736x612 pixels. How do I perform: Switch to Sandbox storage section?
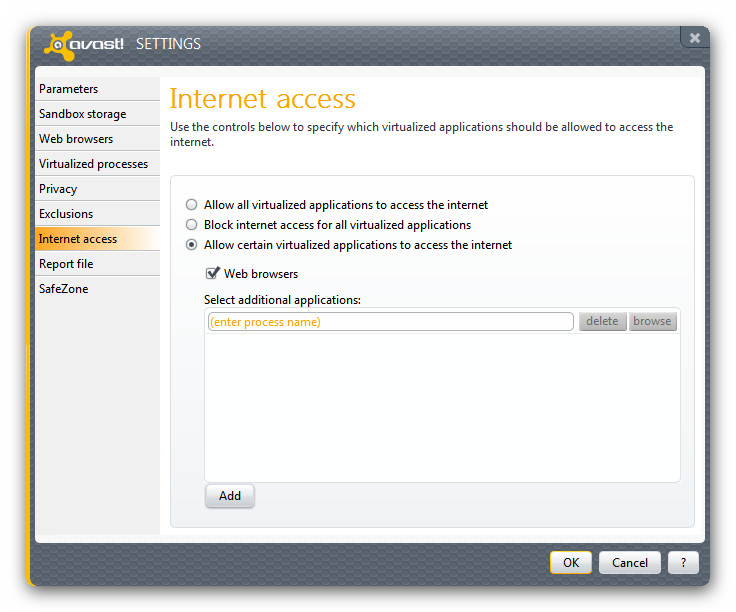click(83, 114)
